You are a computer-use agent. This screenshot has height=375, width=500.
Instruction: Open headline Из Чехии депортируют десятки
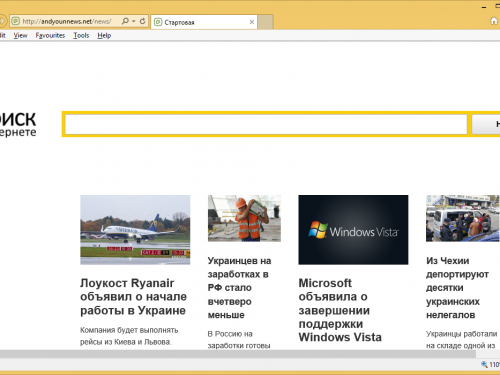457,288
